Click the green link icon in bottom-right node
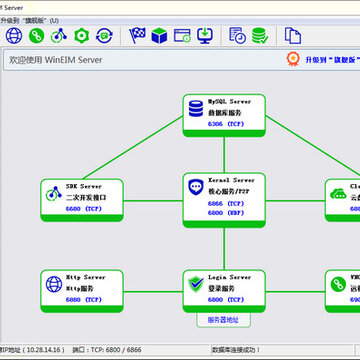 (x=338, y=284)
